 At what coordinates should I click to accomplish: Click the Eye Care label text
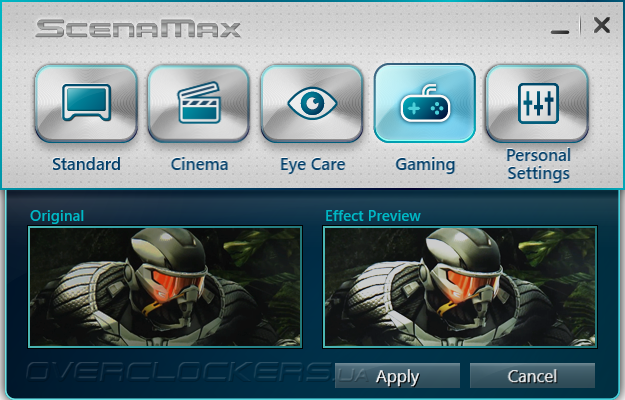pyautogui.click(x=312, y=165)
